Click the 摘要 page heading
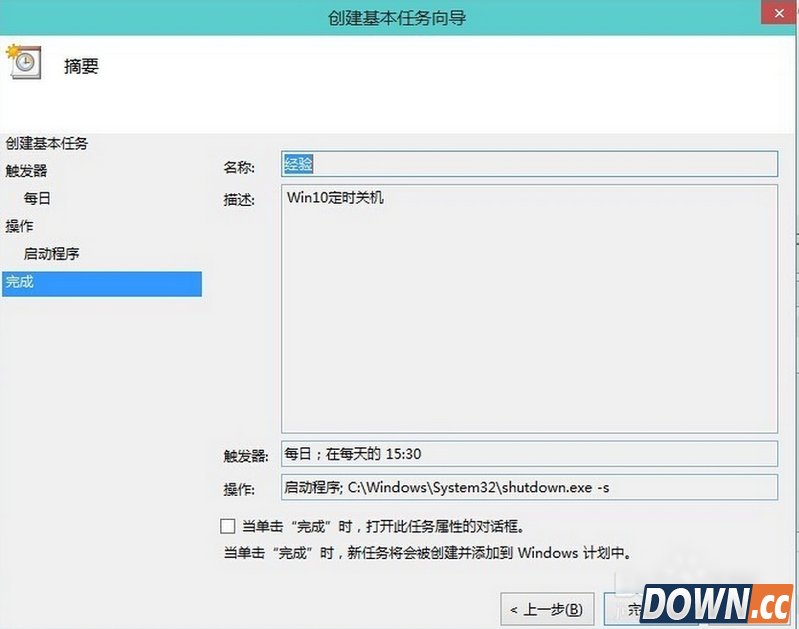The width and height of the screenshot is (799, 629). coord(81,66)
